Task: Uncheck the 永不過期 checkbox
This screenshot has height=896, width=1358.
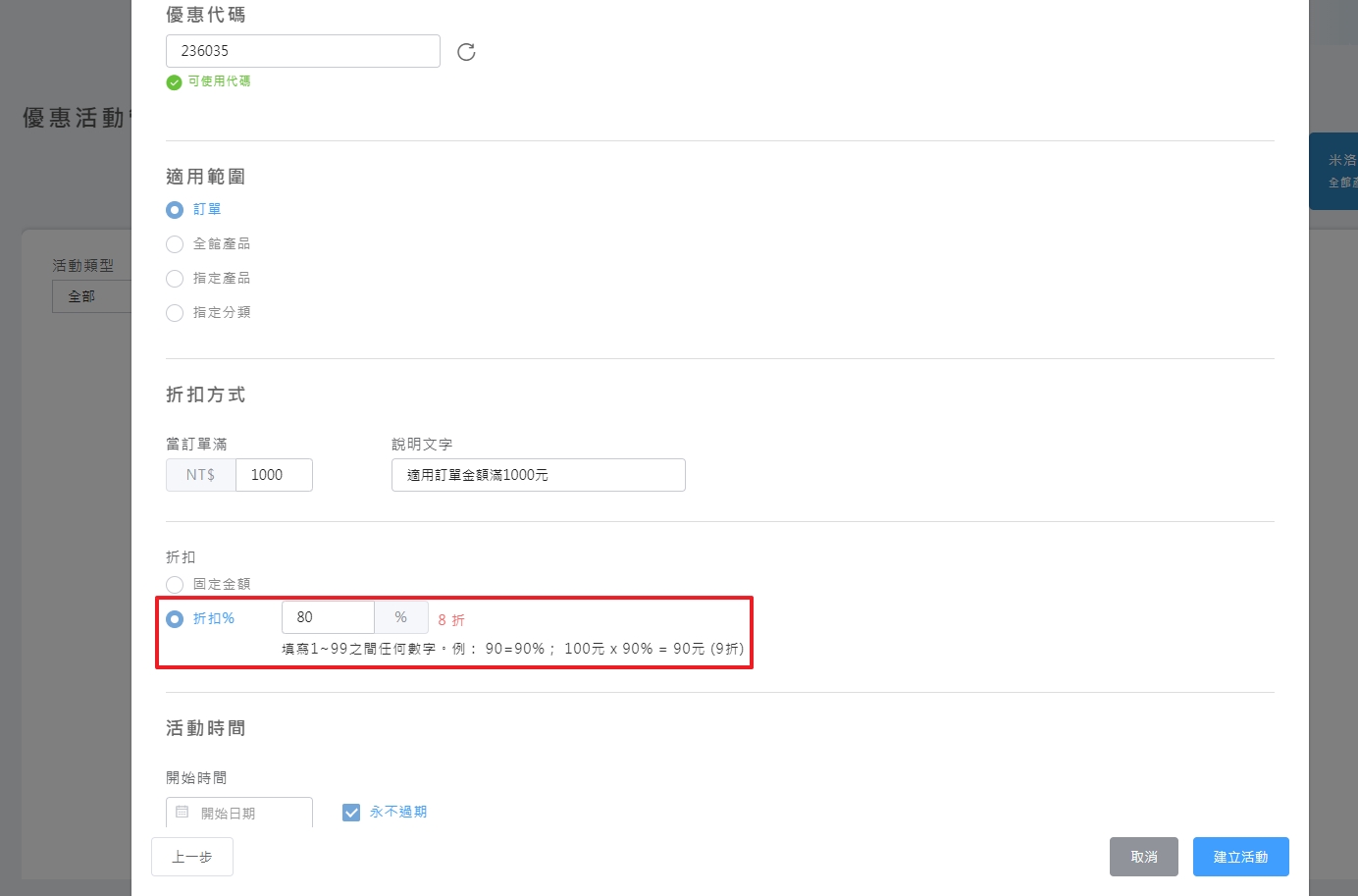Action: point(351,812)
